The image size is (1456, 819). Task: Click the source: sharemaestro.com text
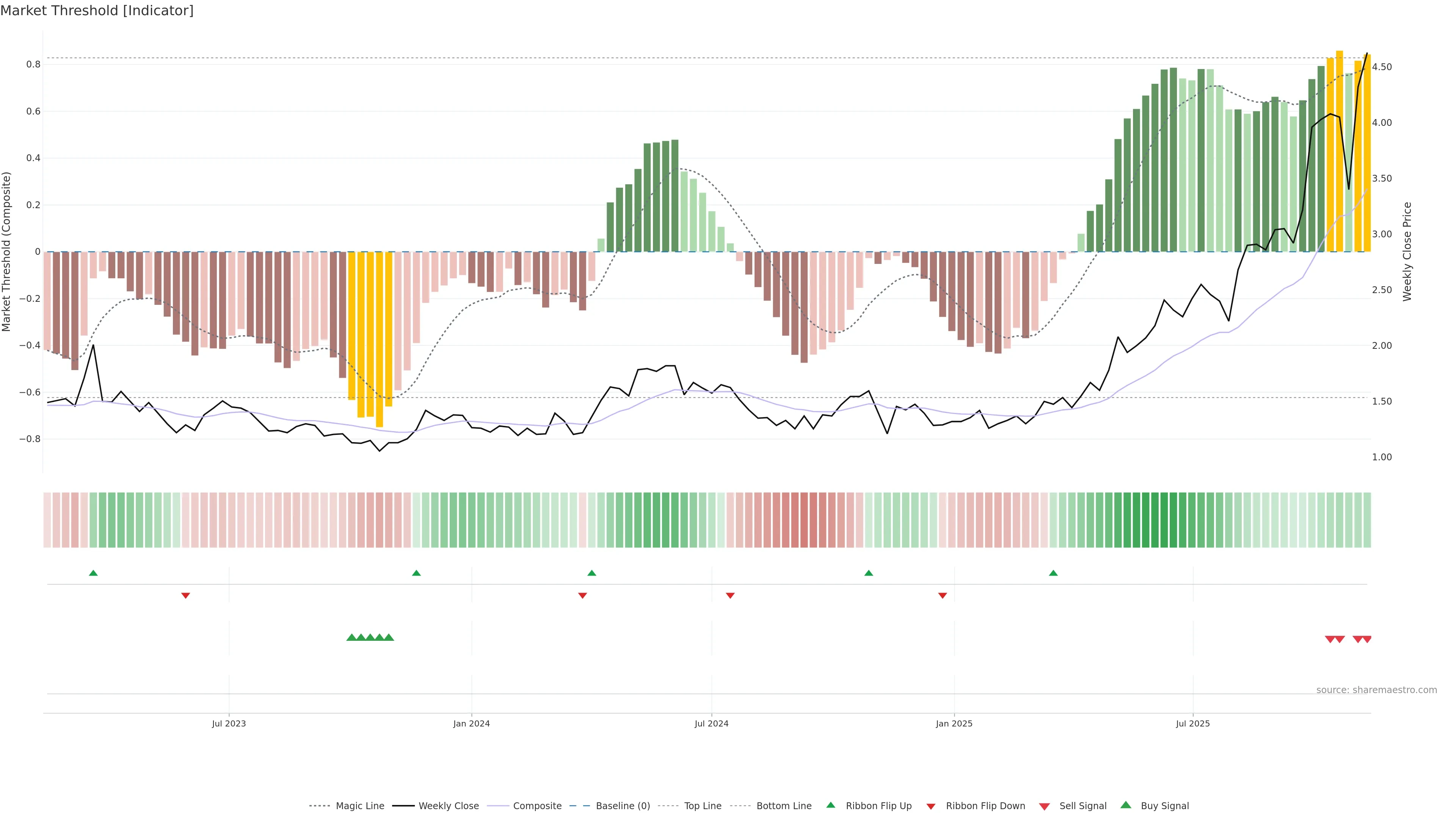click(x=1376, y=690)
